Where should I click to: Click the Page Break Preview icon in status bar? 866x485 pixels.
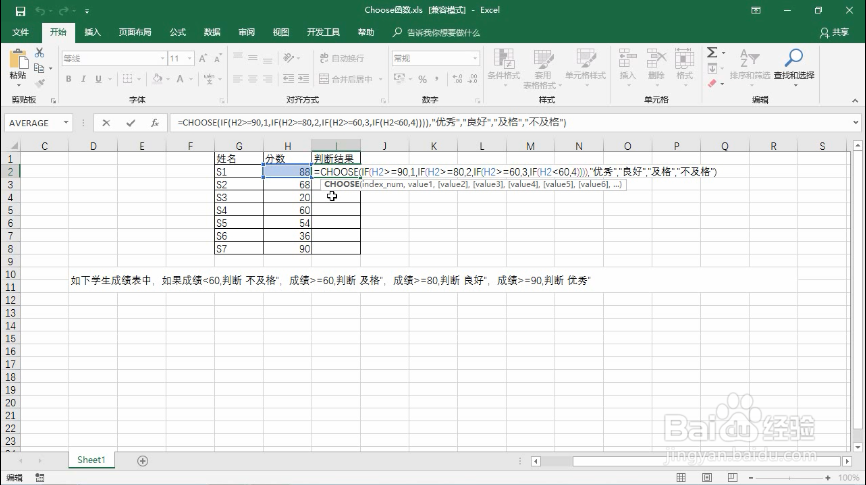tap(732, 477)
